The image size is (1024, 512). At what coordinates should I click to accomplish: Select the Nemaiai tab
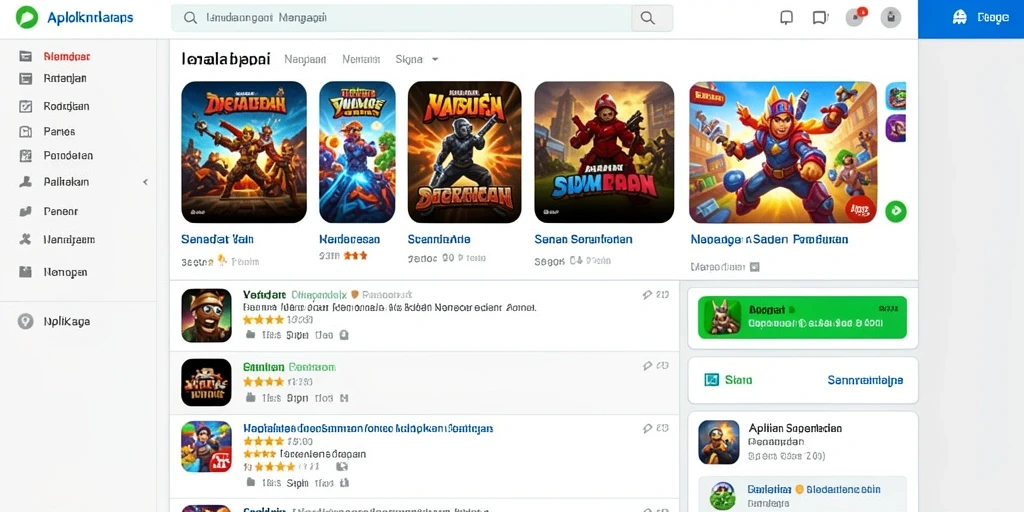tap(361, 59)
